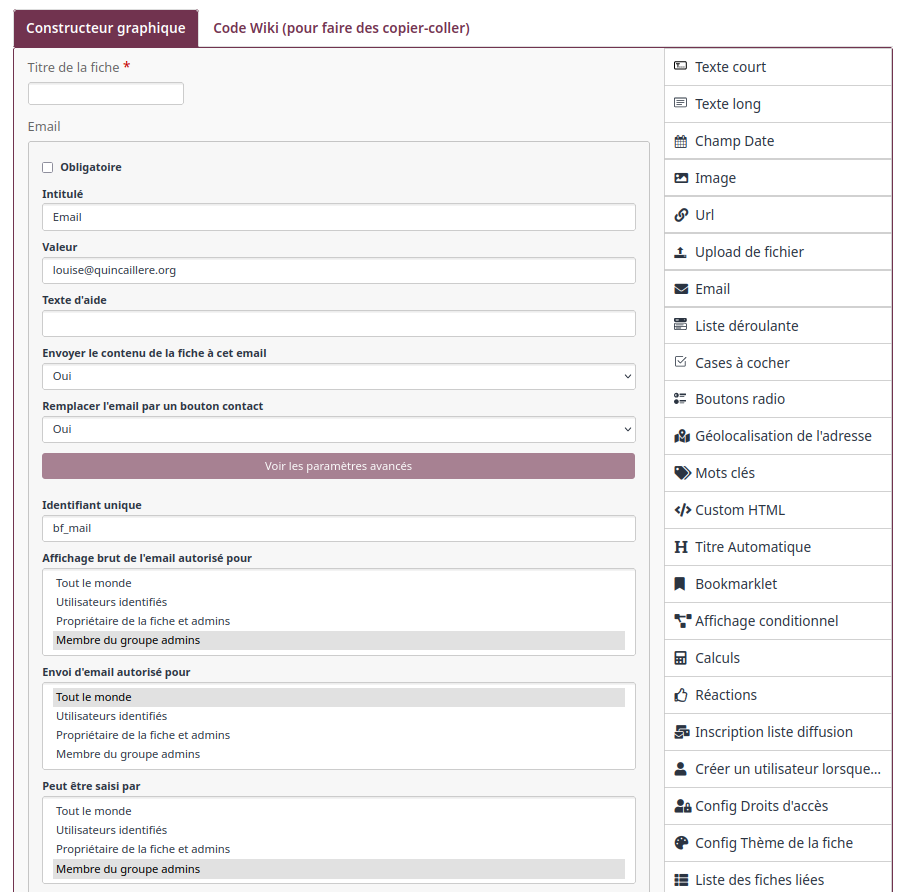Select the Custom HTML code icon
The height and width of the screenshot is (892, 906).
(x=682, y=510)
